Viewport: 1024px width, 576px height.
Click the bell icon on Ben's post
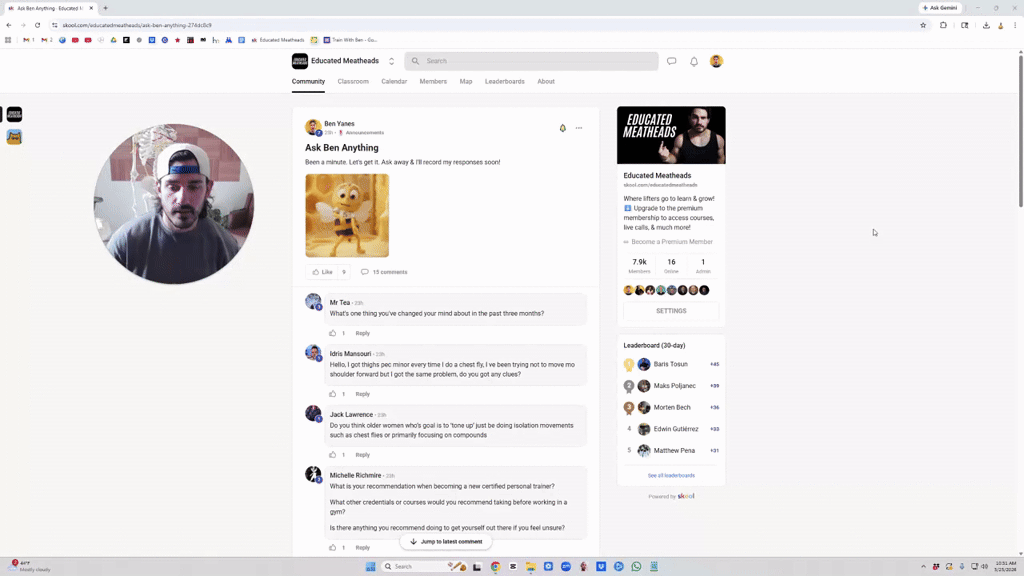tap(562, 128)
